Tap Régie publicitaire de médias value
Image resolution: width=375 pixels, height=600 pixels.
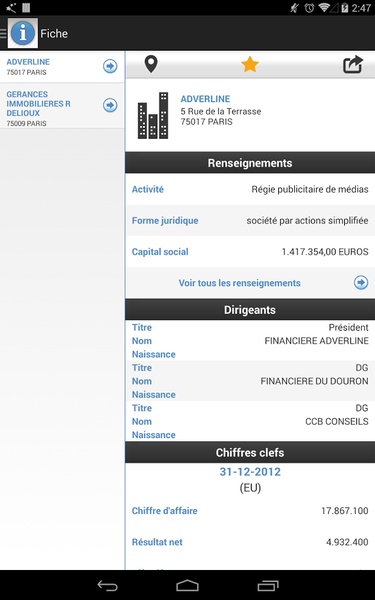[x=310, y=189]
